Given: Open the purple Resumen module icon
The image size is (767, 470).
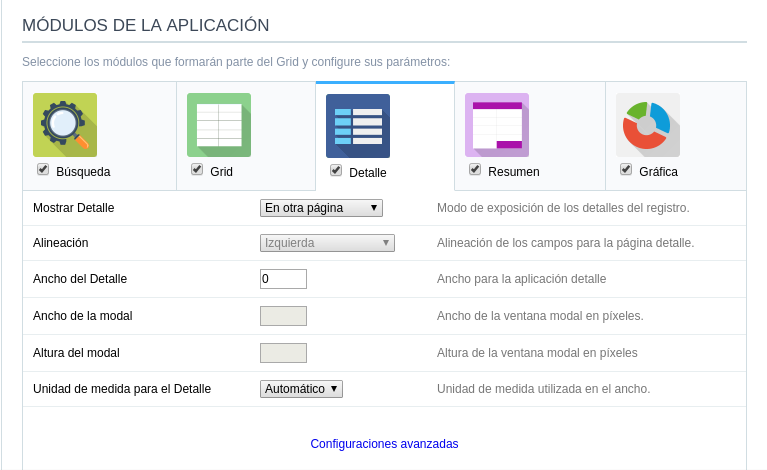Looking at the screenshot, I should click(496, 125).
